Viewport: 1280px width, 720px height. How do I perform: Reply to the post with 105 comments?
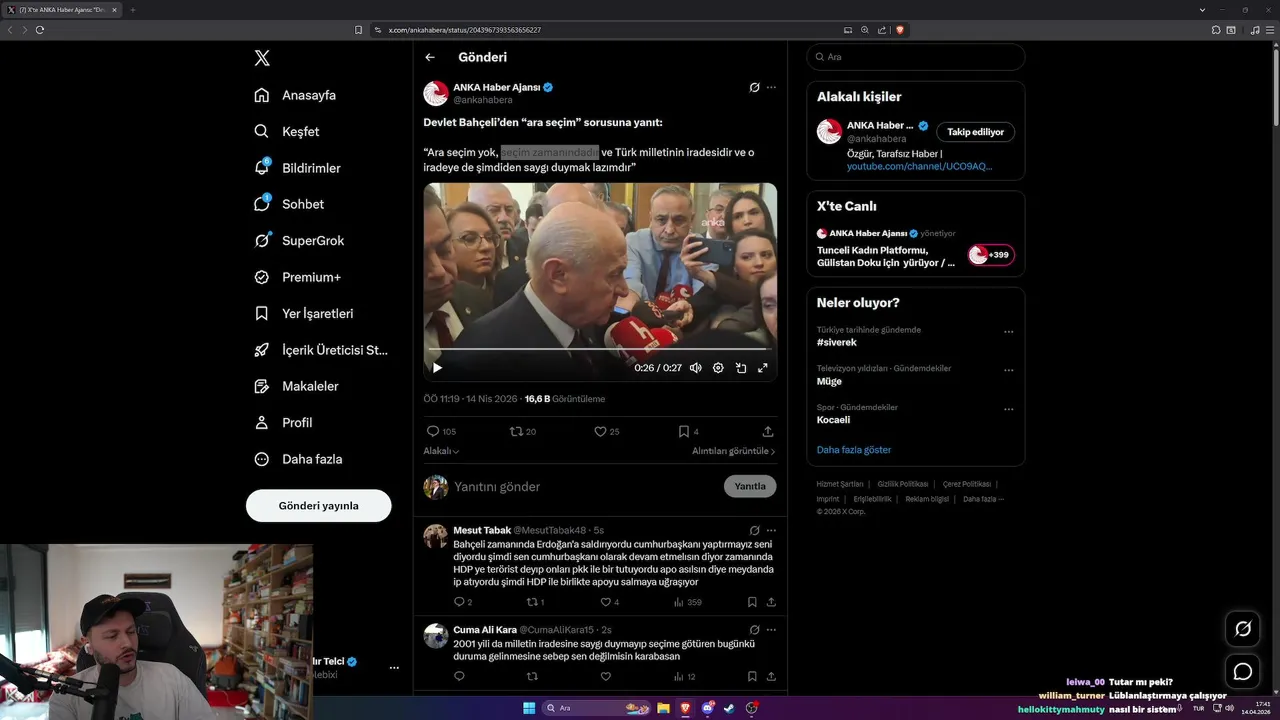[441, 431]
